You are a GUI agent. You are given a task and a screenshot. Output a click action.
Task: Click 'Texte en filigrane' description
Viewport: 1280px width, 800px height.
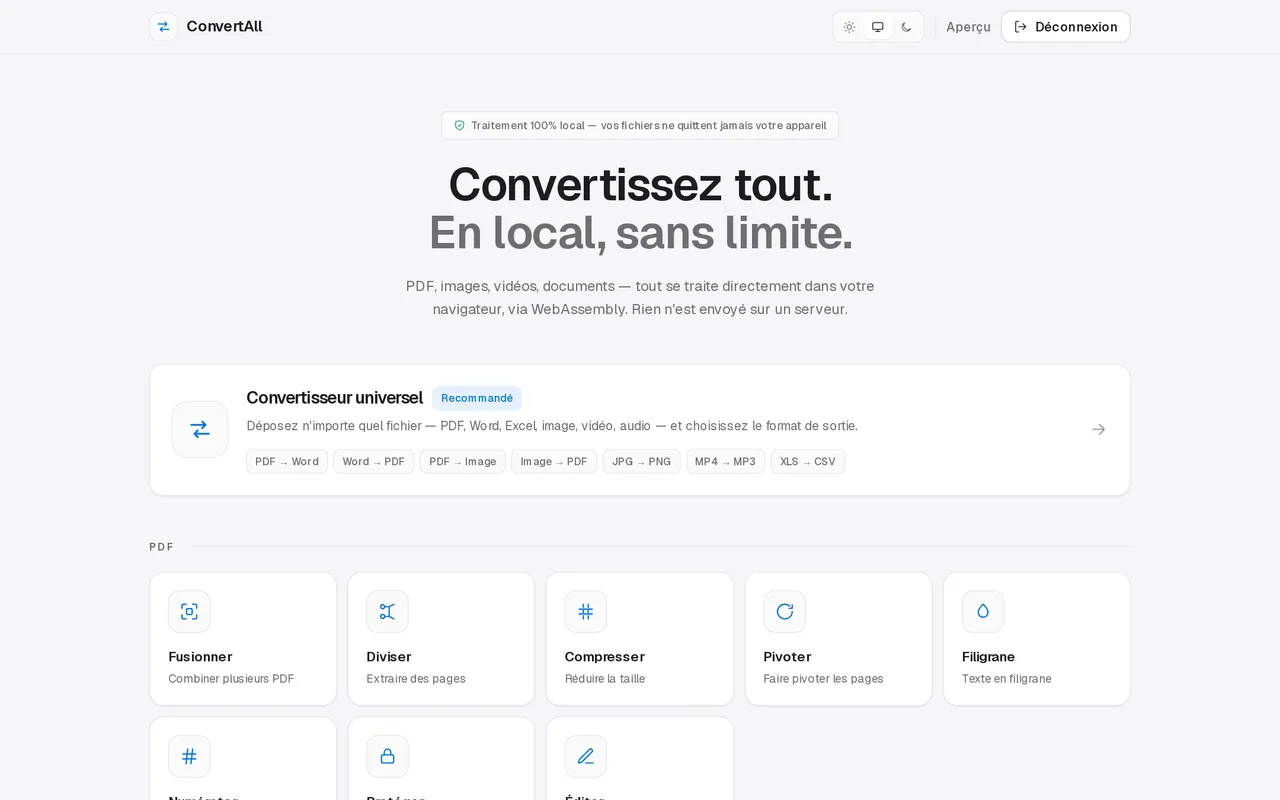[x=1007, y=679]
